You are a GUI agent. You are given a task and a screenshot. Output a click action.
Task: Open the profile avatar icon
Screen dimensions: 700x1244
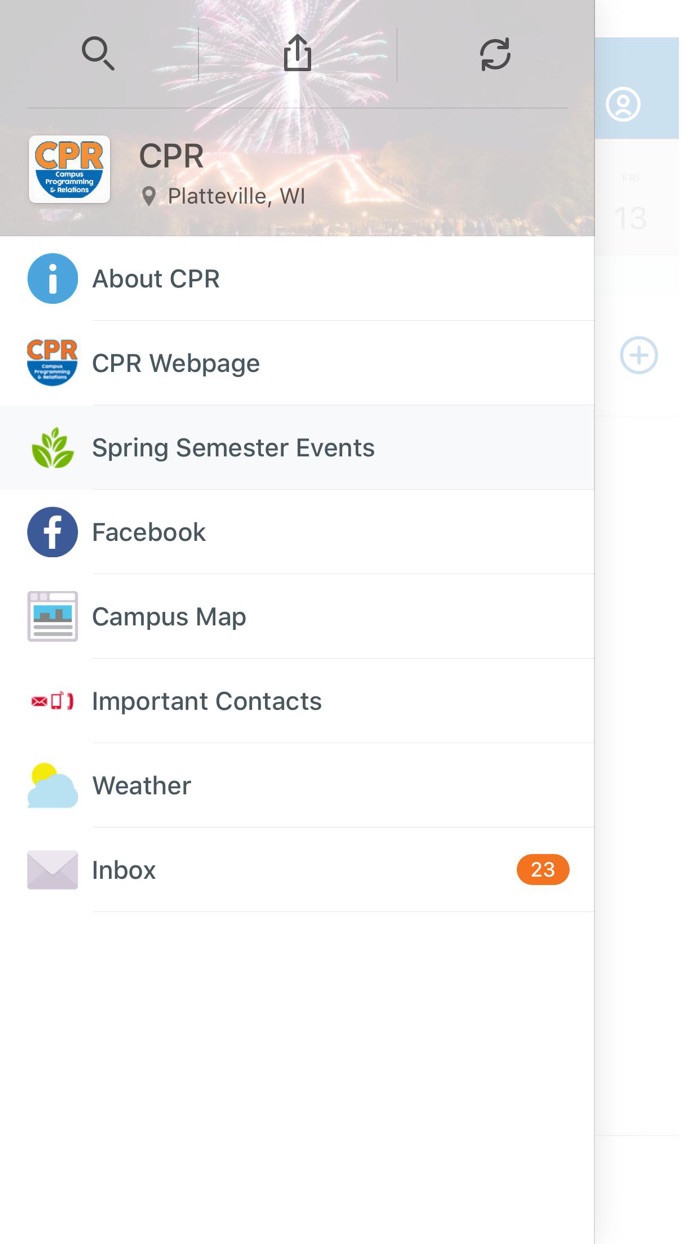pos(623,104)
